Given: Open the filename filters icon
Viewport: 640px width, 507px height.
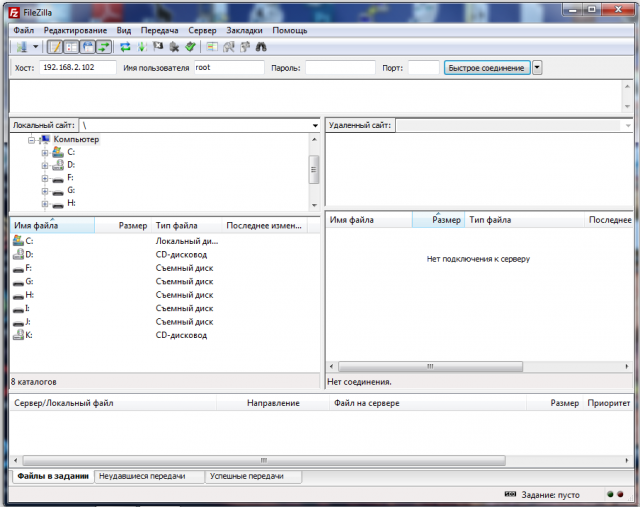Looking at the screenshot, I should coord(228,47).
